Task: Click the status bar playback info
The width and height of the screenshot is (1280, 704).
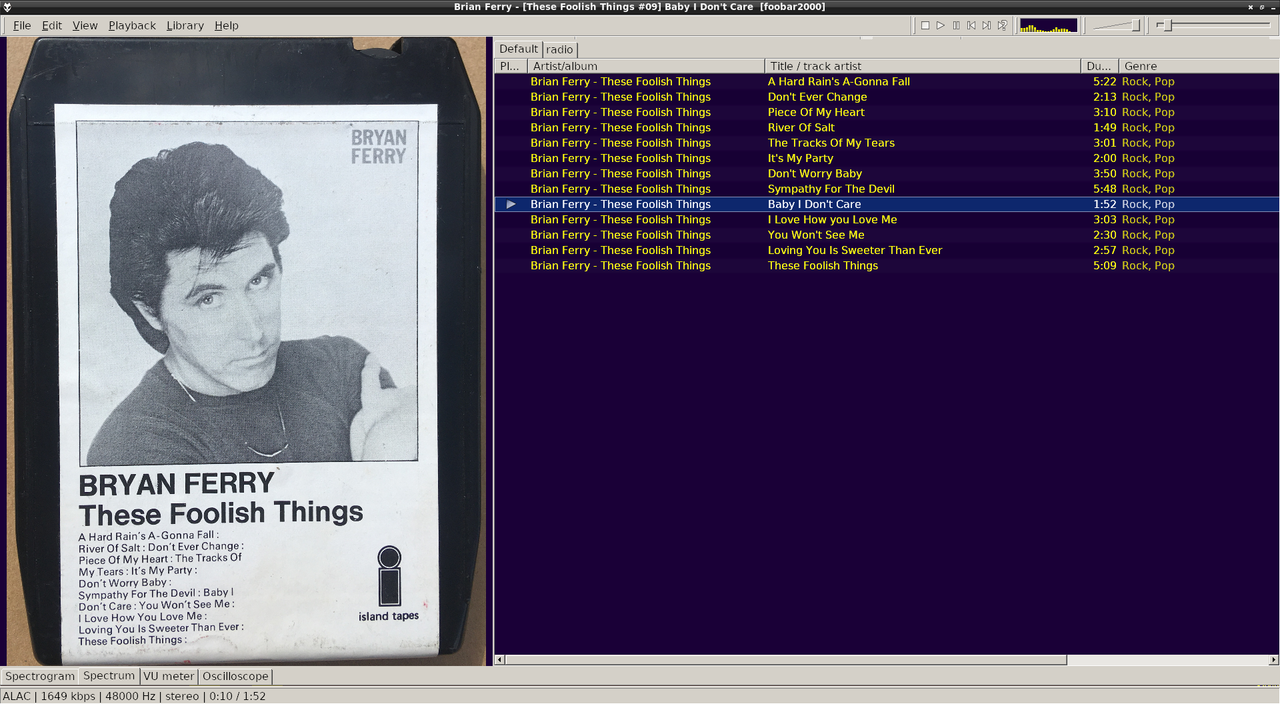Action: pyautogui.click(x=134, y=696)
